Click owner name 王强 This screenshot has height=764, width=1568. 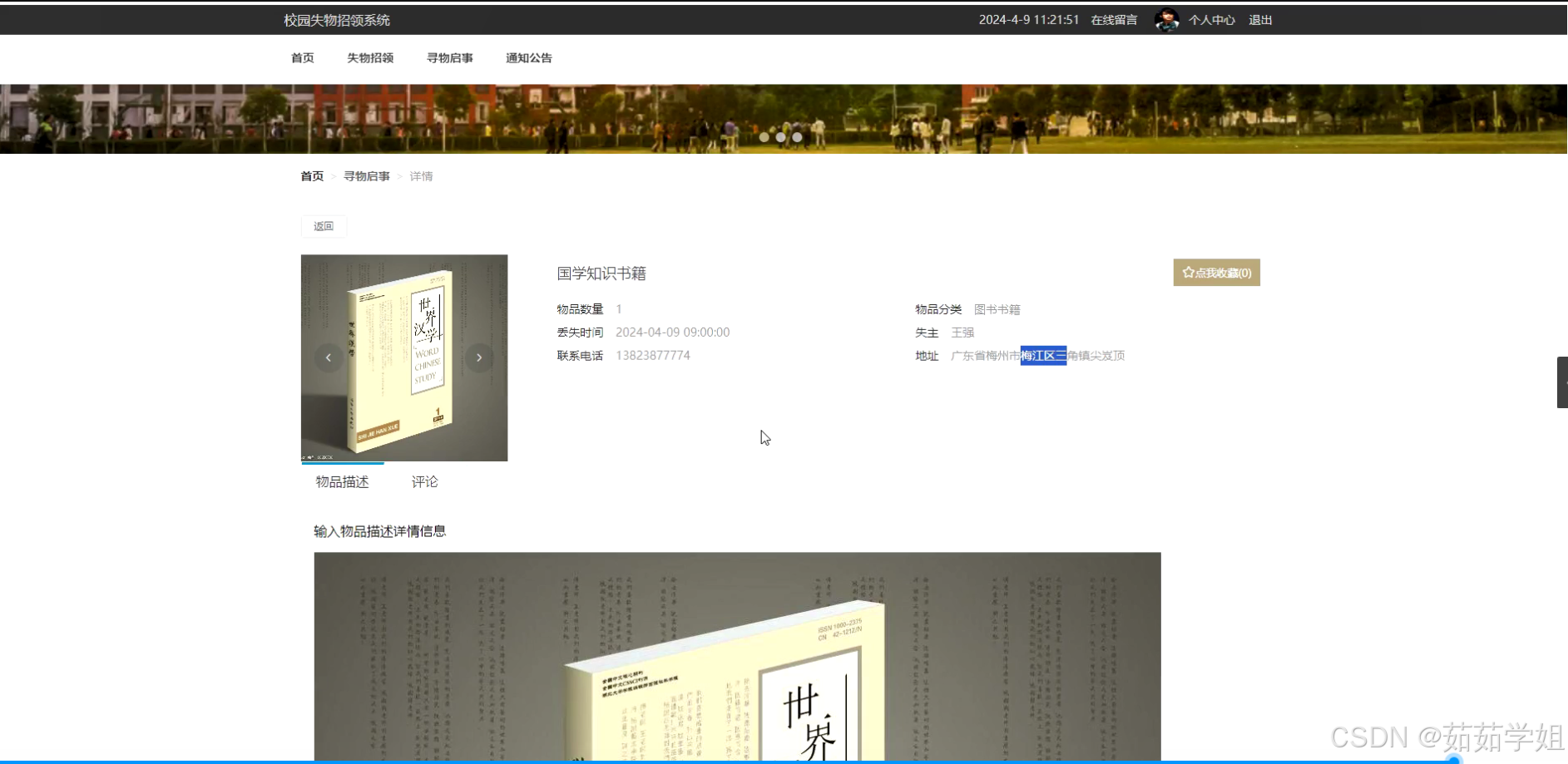pyautogui.click(x=962, y=333)
